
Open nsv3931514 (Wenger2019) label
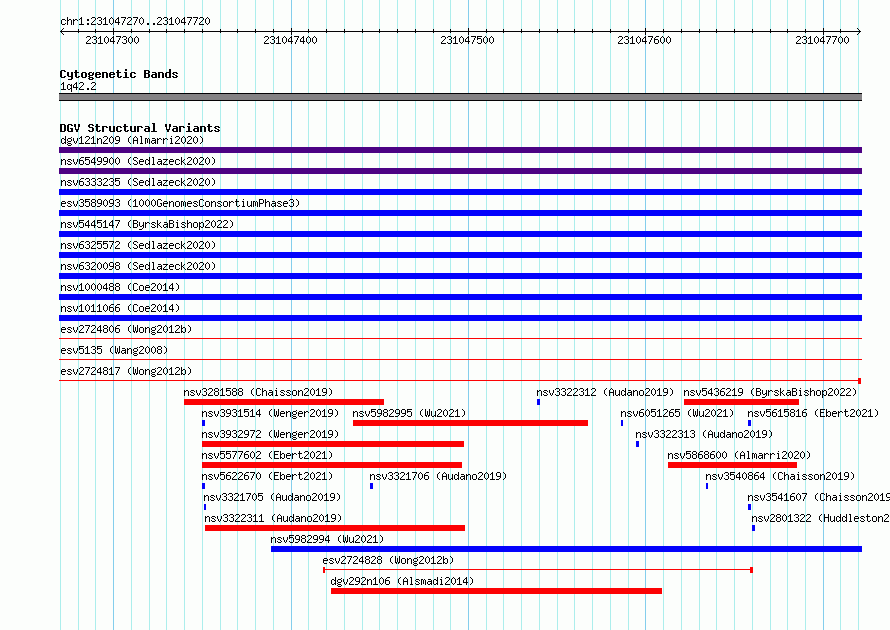270,413
